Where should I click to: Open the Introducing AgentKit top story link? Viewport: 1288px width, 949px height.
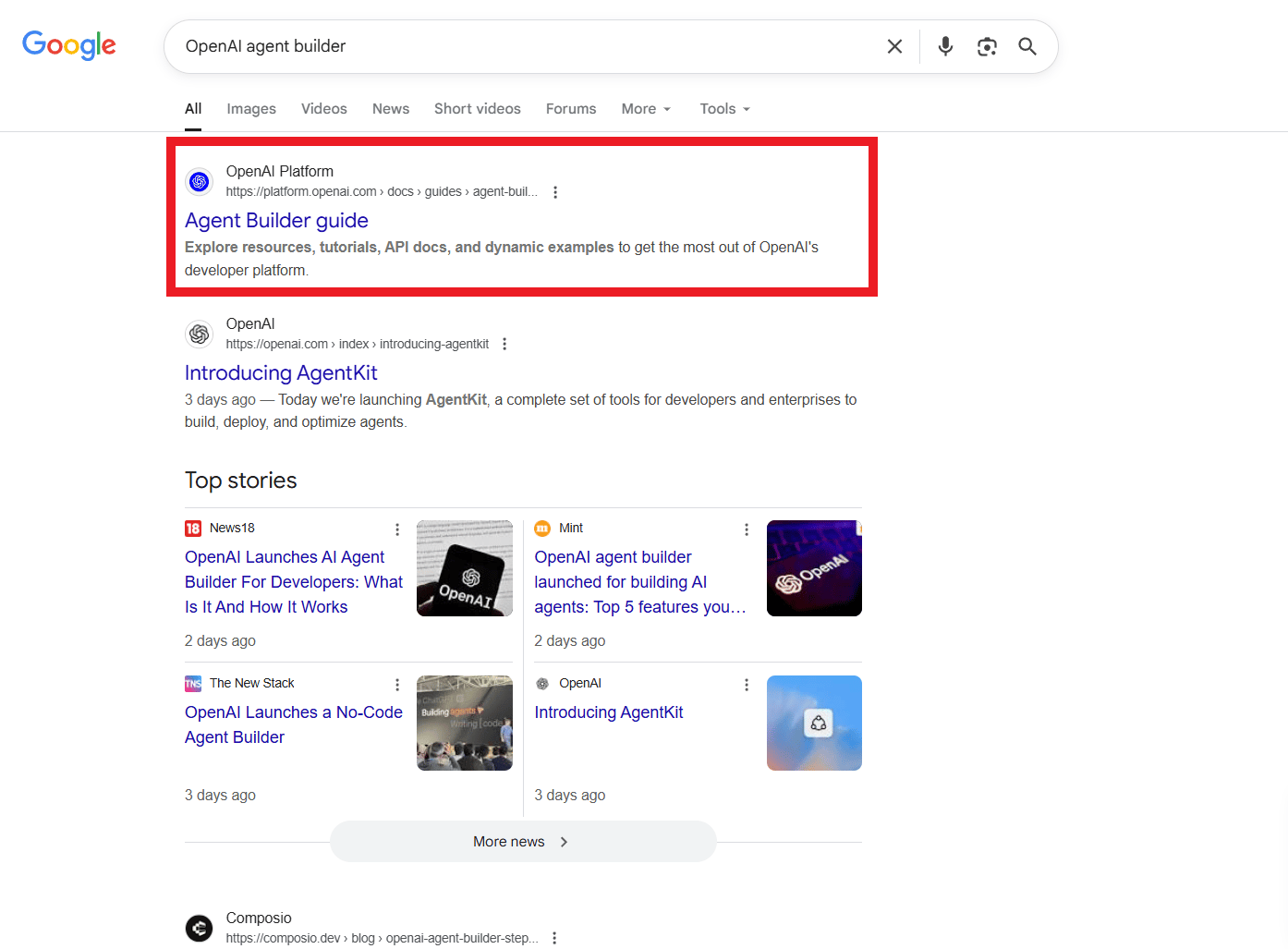click(x=609, y=712)
